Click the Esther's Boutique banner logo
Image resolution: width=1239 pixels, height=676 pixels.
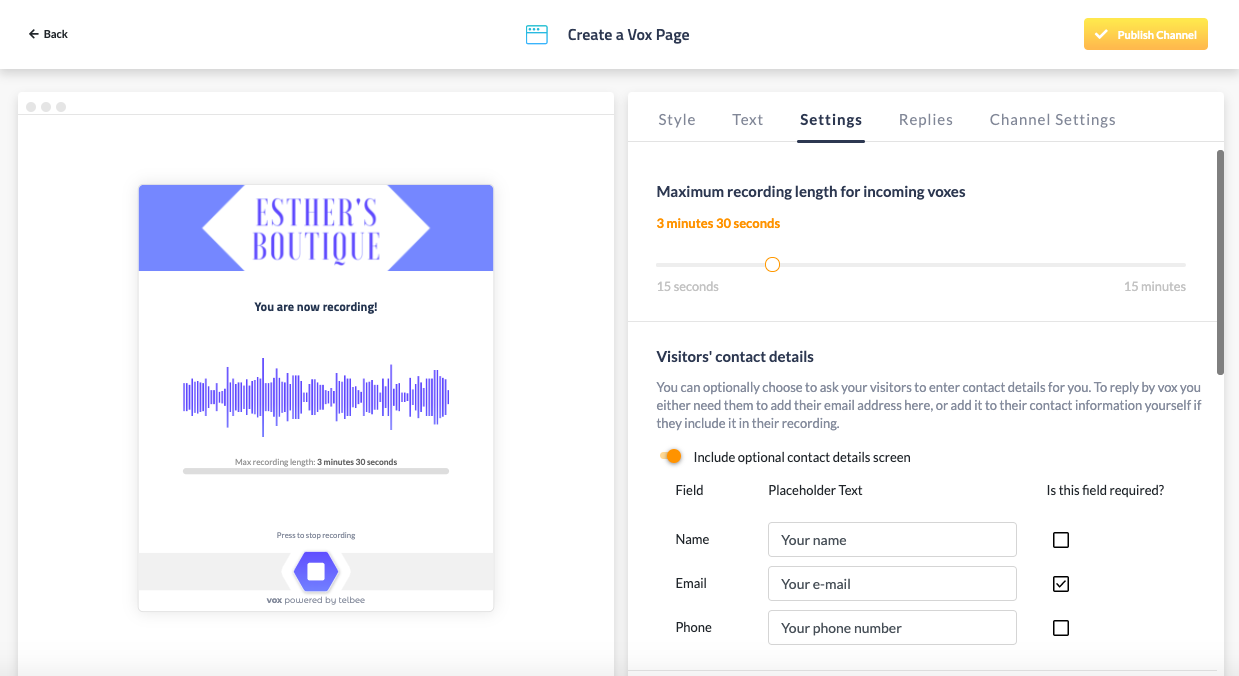click(x=316, y=228)
